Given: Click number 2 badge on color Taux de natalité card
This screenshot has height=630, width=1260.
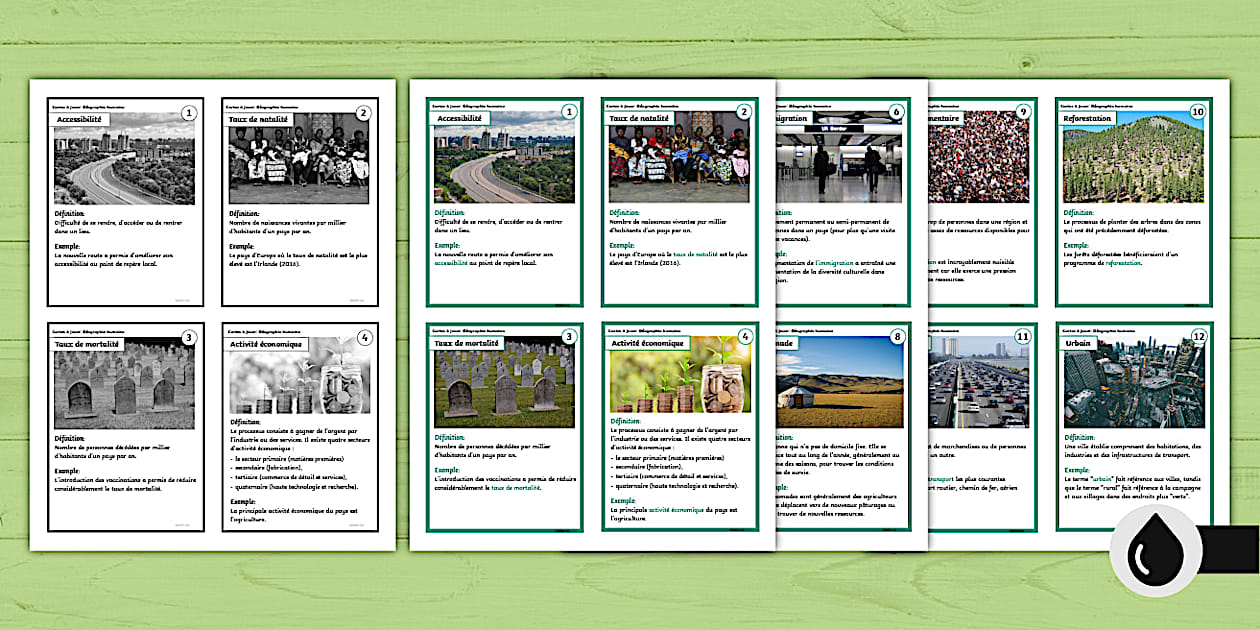Looking at the screenshot, I should click(743, 113).
